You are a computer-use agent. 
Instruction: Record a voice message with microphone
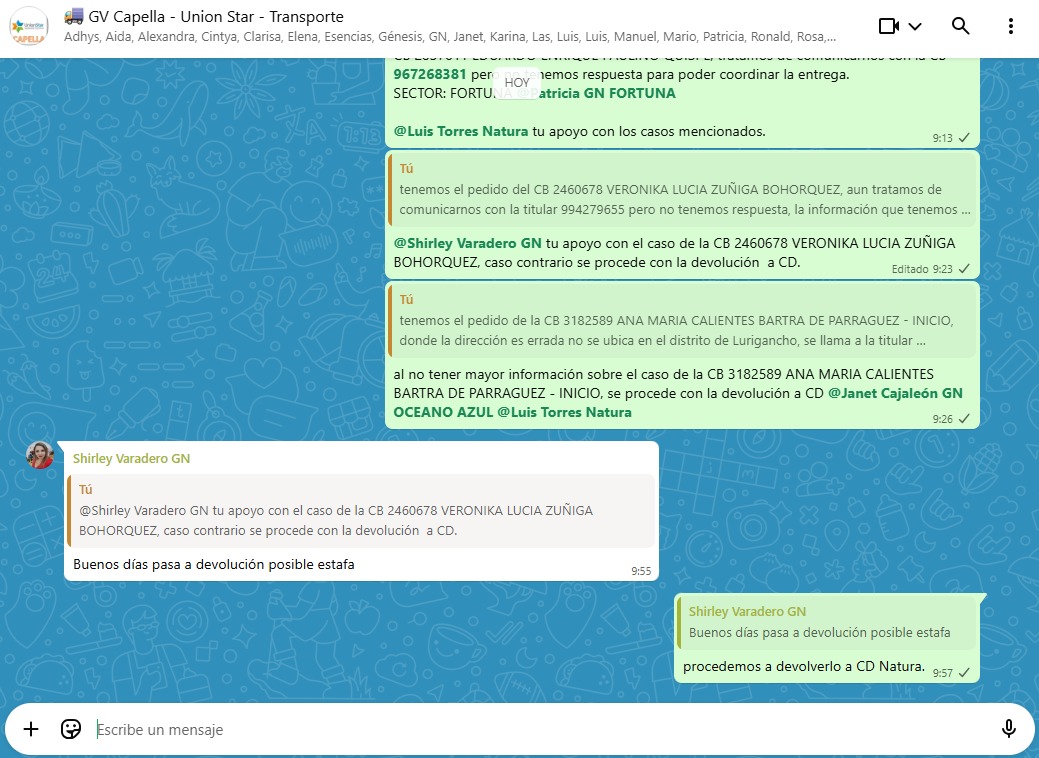point(1008,729)
